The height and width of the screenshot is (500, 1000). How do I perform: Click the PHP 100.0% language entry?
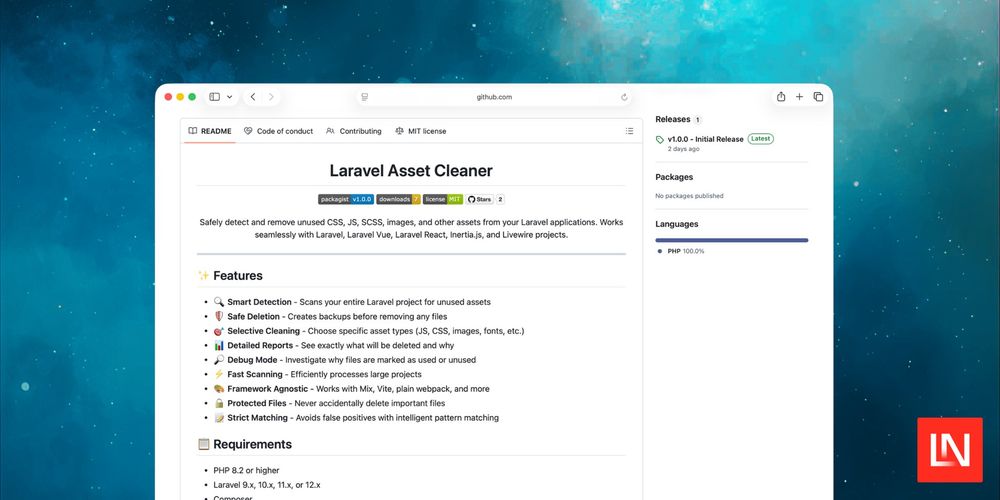click(681, 251)
